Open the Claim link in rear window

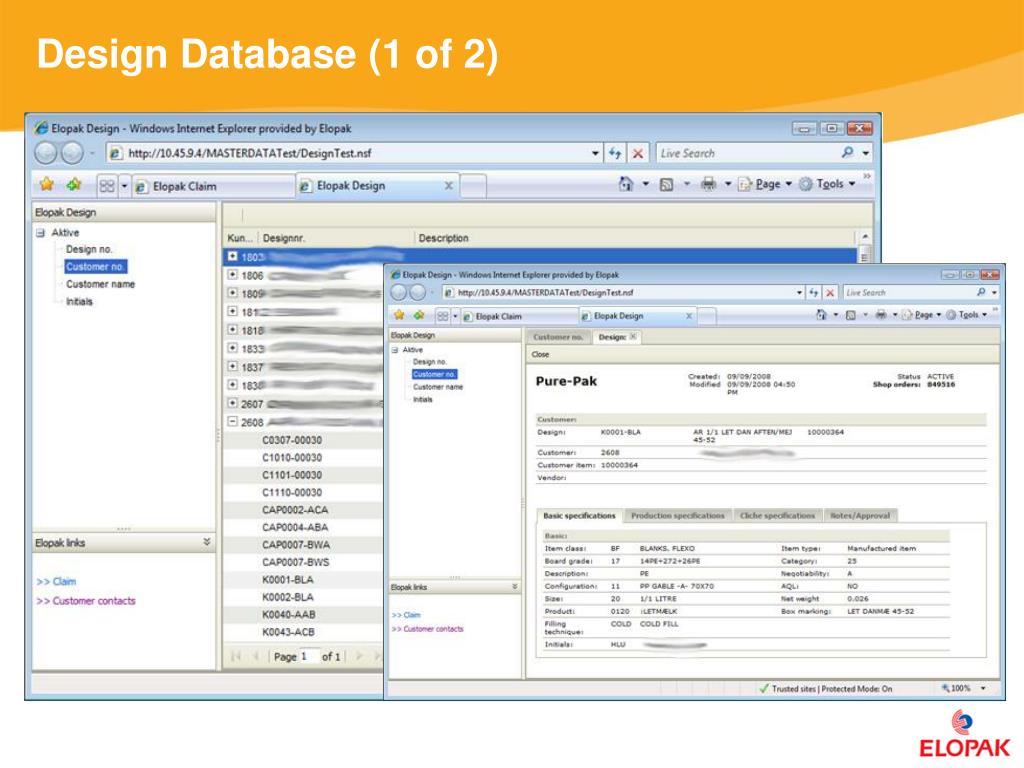57,581
